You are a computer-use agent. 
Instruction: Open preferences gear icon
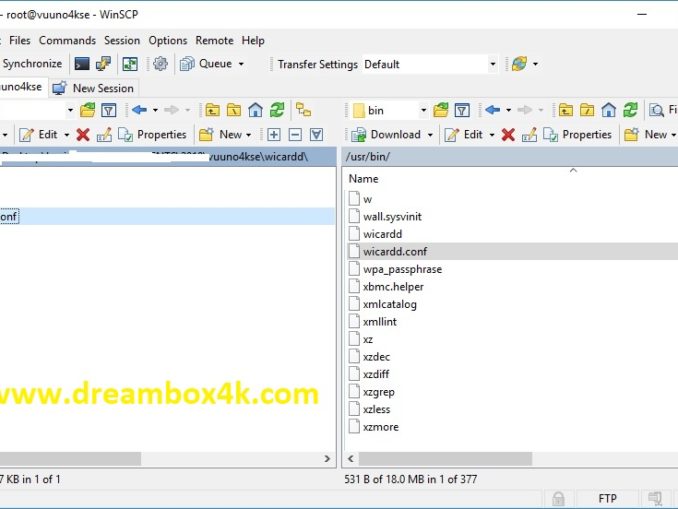pos(160,64)
